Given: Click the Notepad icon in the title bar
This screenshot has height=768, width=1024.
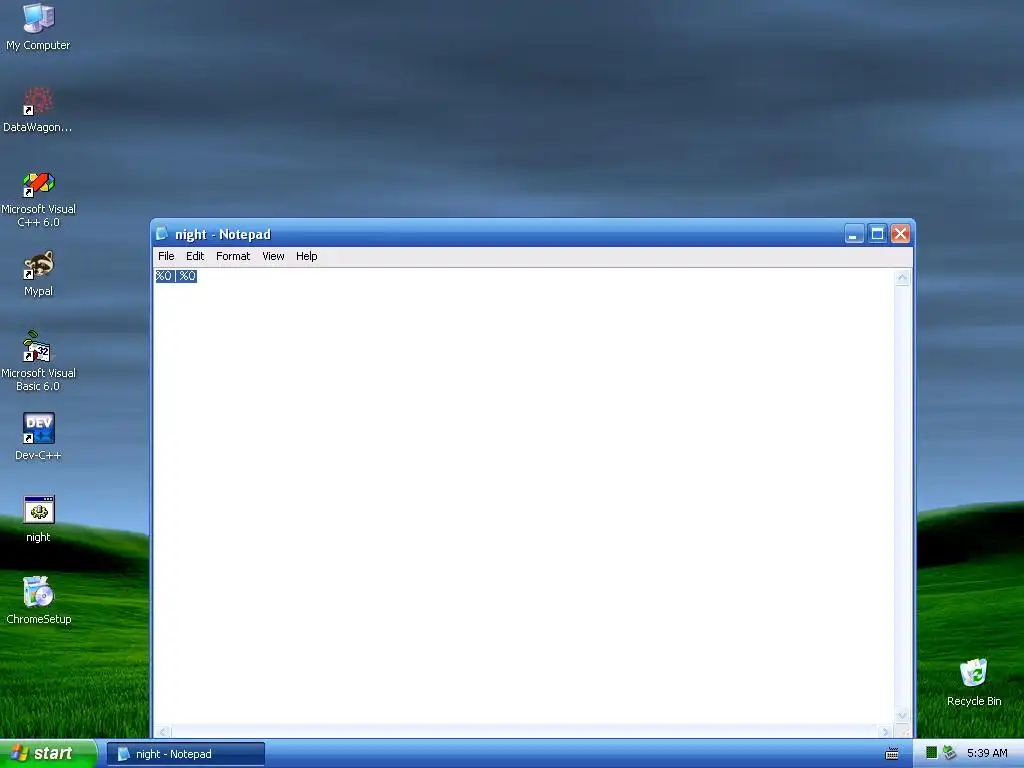Looking at the screenshot, I should click(162, 234).
